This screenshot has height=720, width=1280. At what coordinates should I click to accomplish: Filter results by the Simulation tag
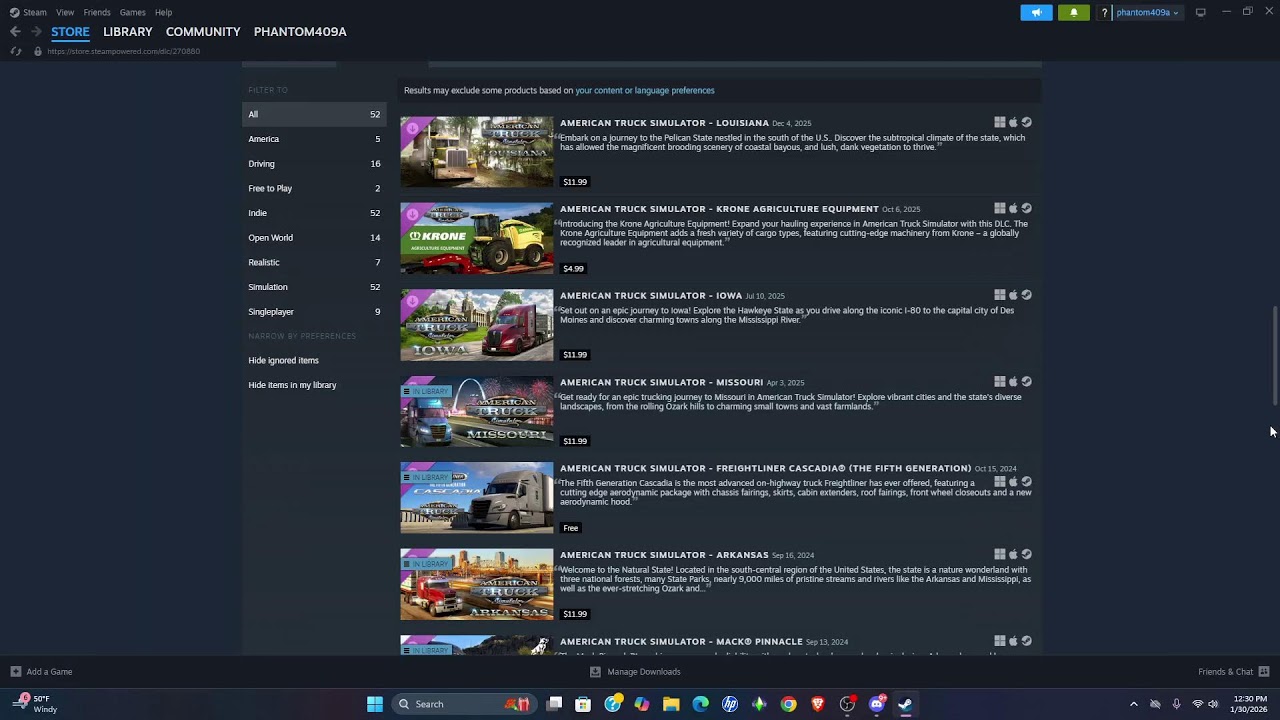pyautogui.click(x=314, y=287)
